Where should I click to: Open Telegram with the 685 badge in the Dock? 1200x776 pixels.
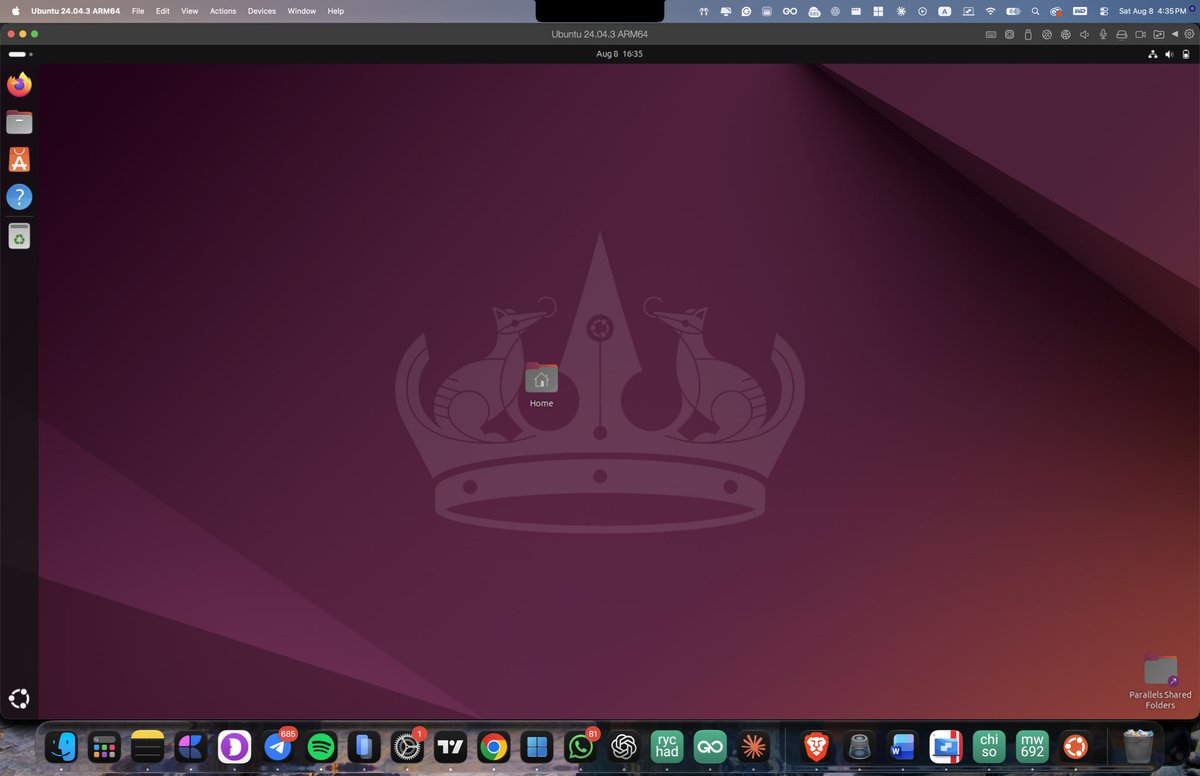point(278,746)
